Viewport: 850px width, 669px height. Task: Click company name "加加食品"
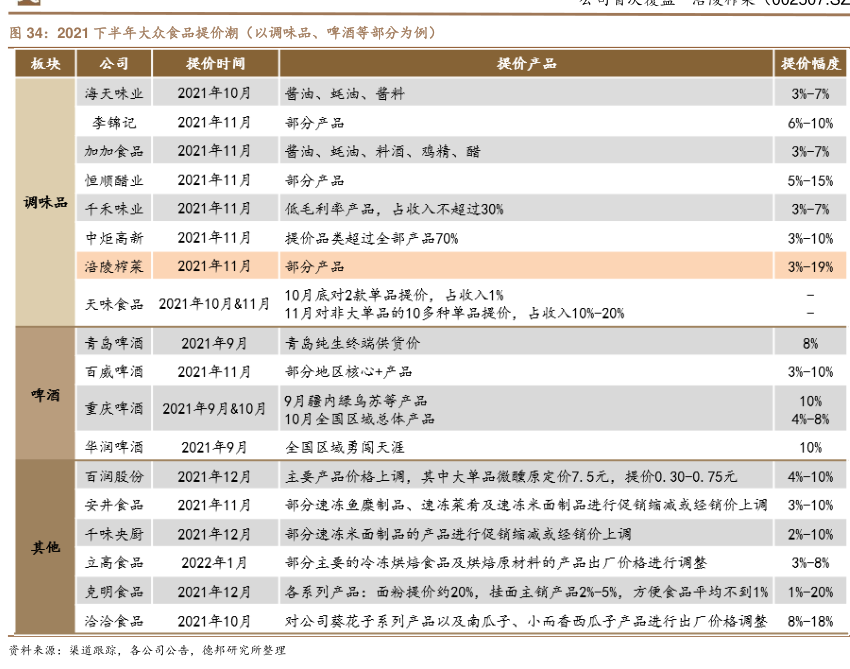(x=114, y=151)
